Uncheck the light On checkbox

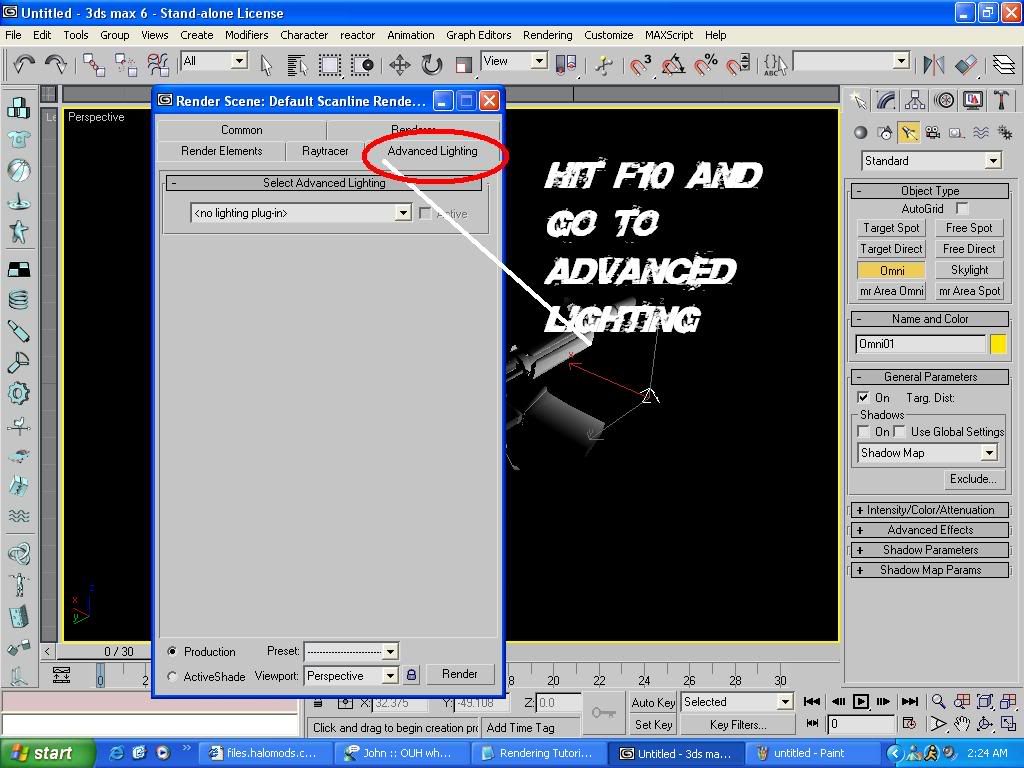click(x=863, y=397)
